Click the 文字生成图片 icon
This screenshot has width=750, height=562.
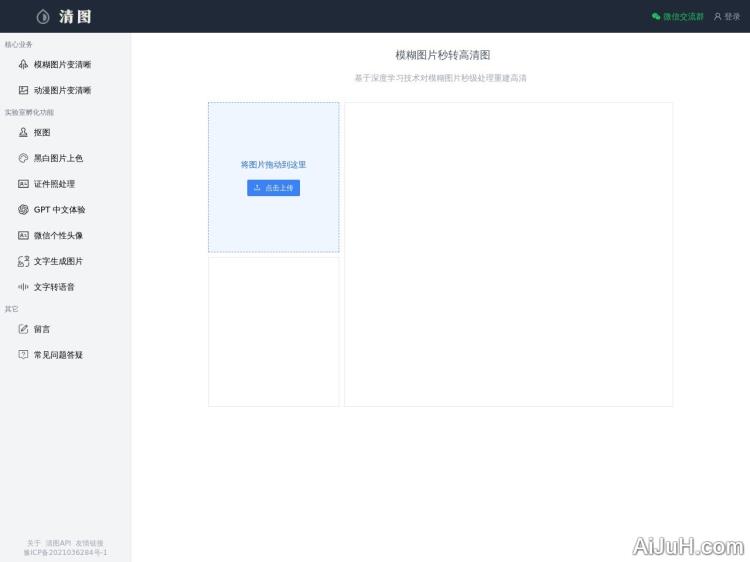coord(24,261)
